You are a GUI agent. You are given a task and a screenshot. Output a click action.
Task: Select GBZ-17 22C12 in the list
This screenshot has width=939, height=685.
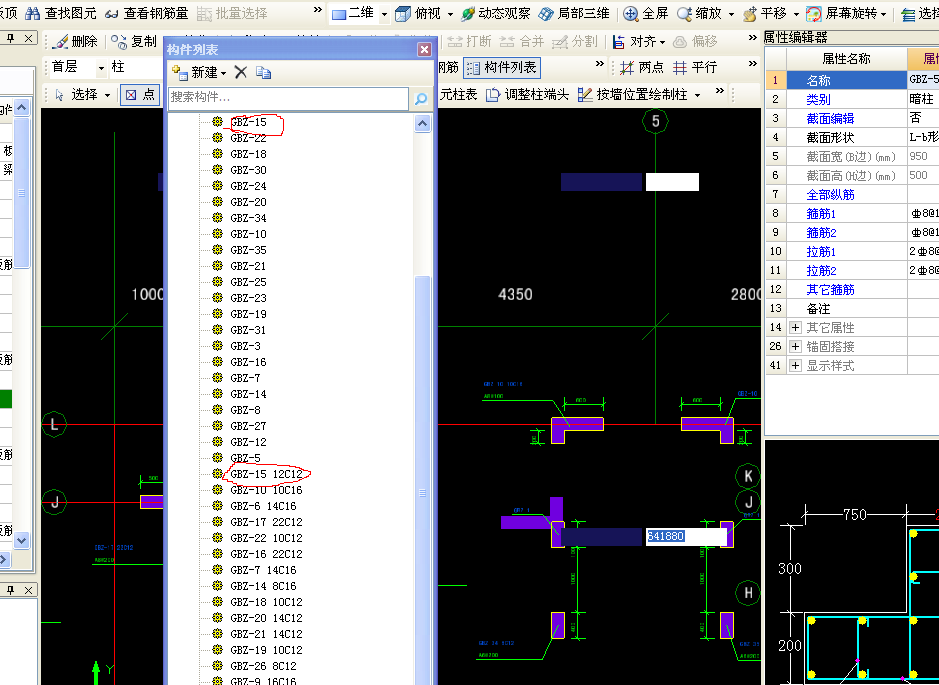coord(266,522)
